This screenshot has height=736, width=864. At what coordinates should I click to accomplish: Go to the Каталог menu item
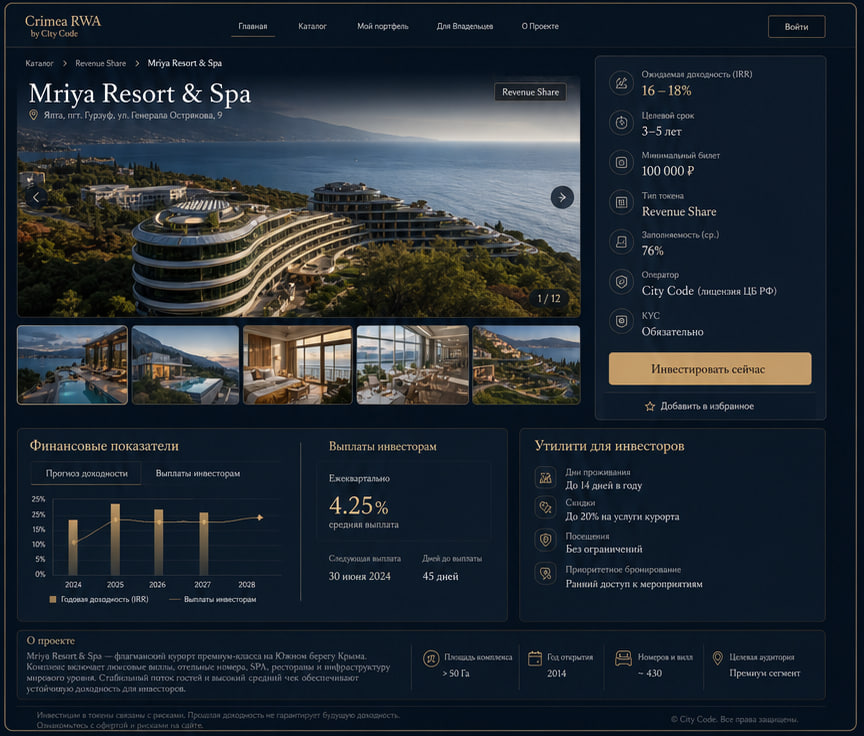(x=312, y=26)
